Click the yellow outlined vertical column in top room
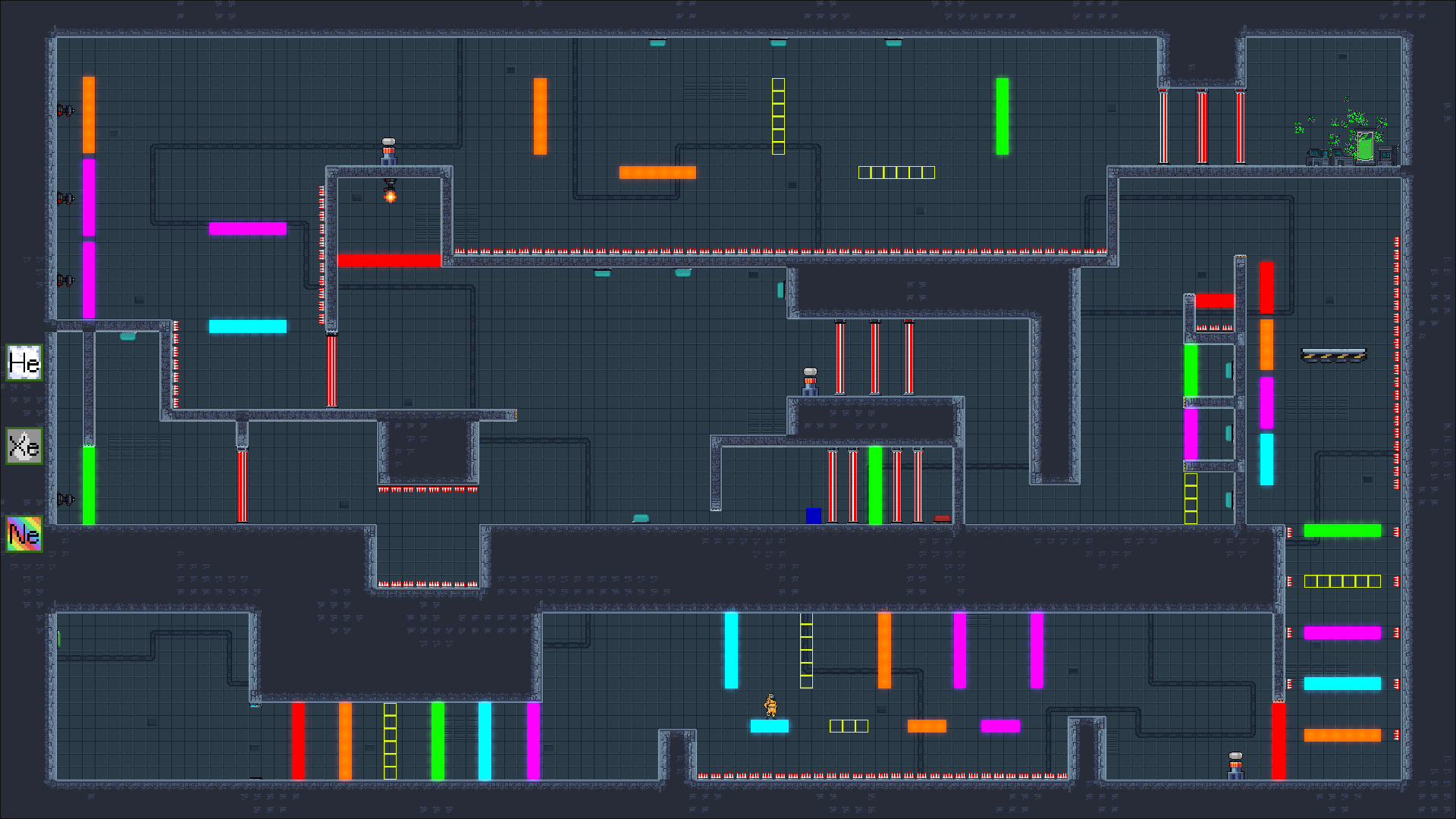Image resolution: width=1456 pixels, height=819 pixels. click(x=778, y=116)
